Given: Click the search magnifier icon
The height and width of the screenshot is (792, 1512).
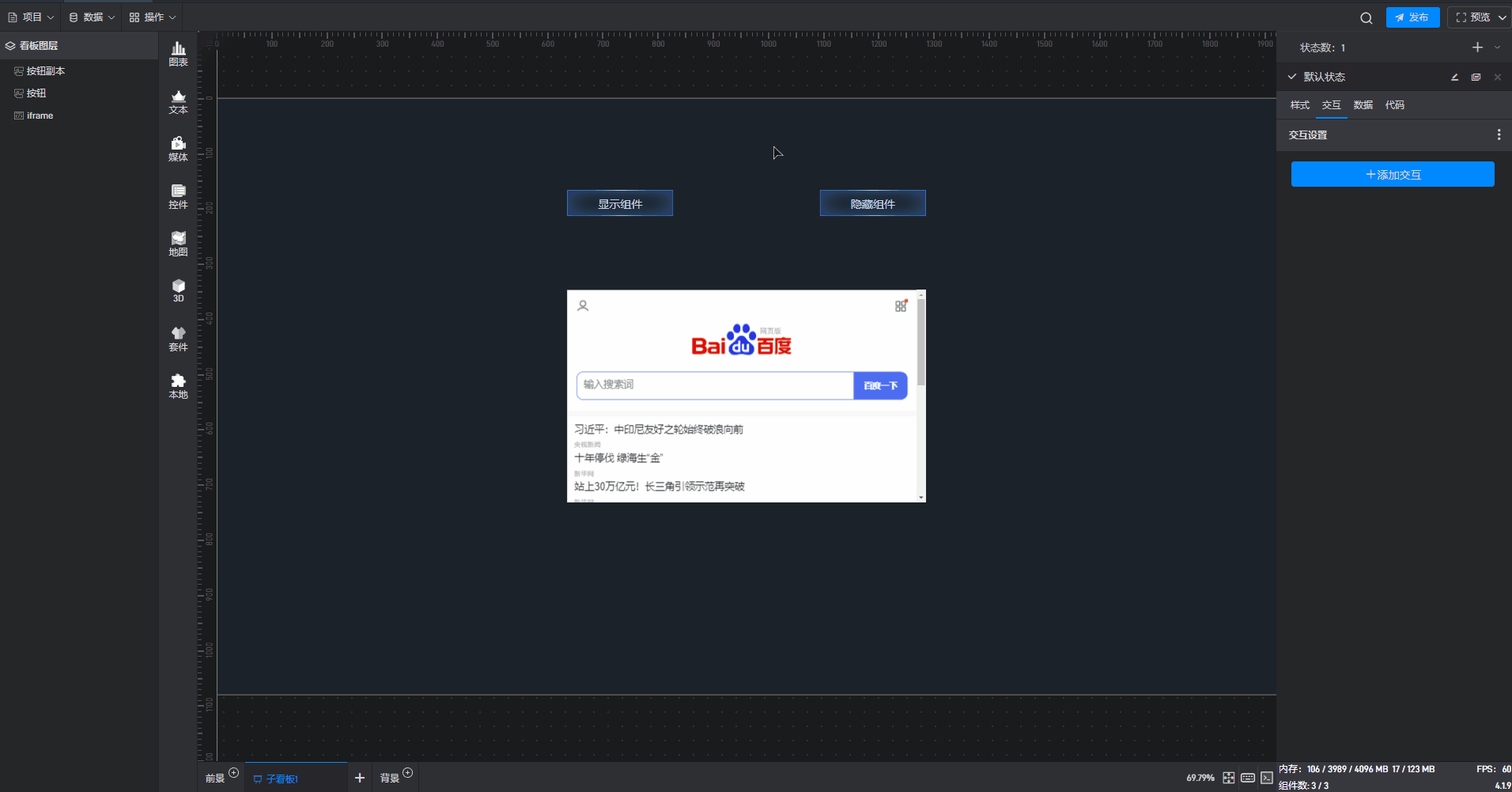Looking at the screenshot, I should click(1366, 17).
